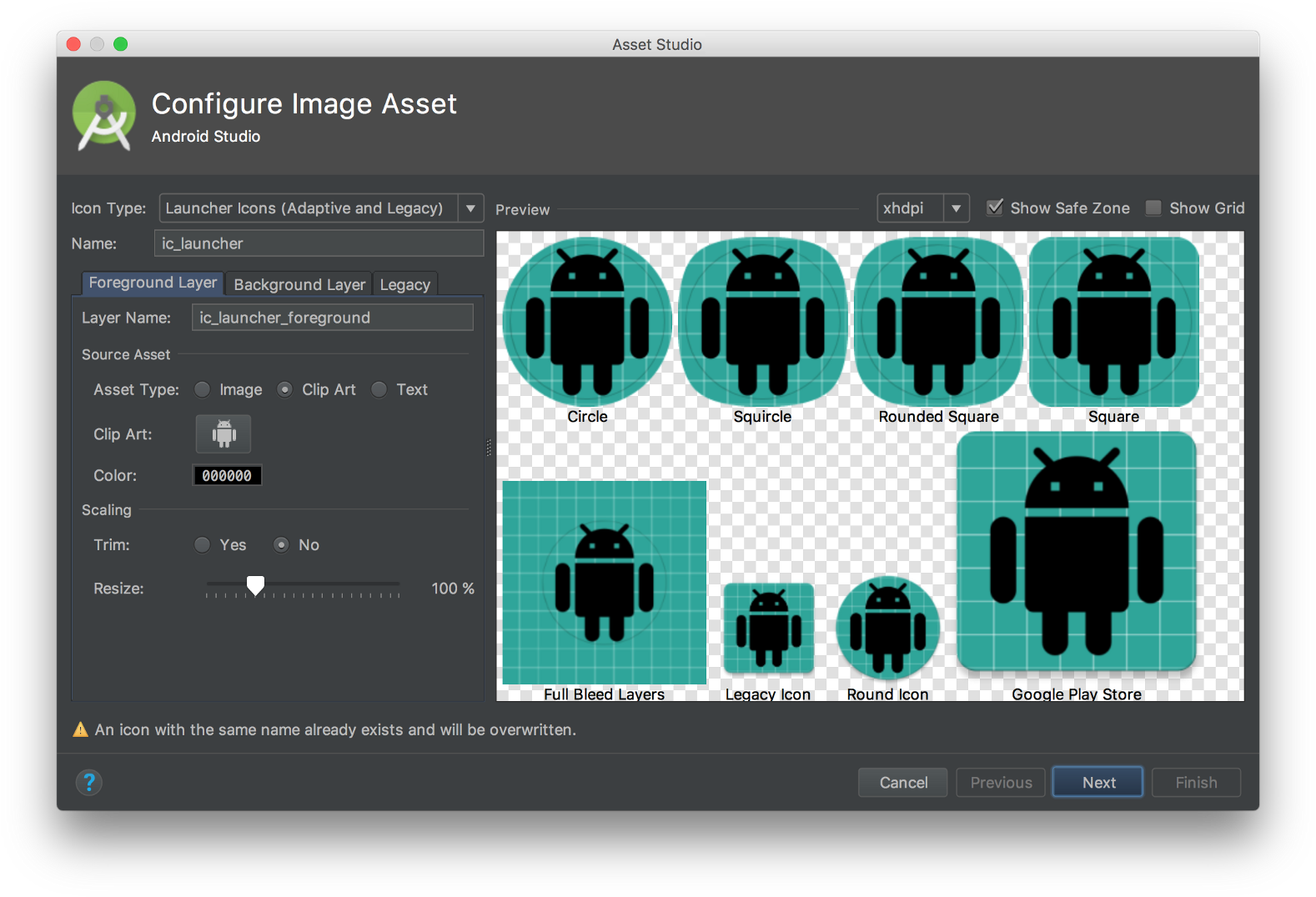Click the Layer Name input field

point(333,318)
